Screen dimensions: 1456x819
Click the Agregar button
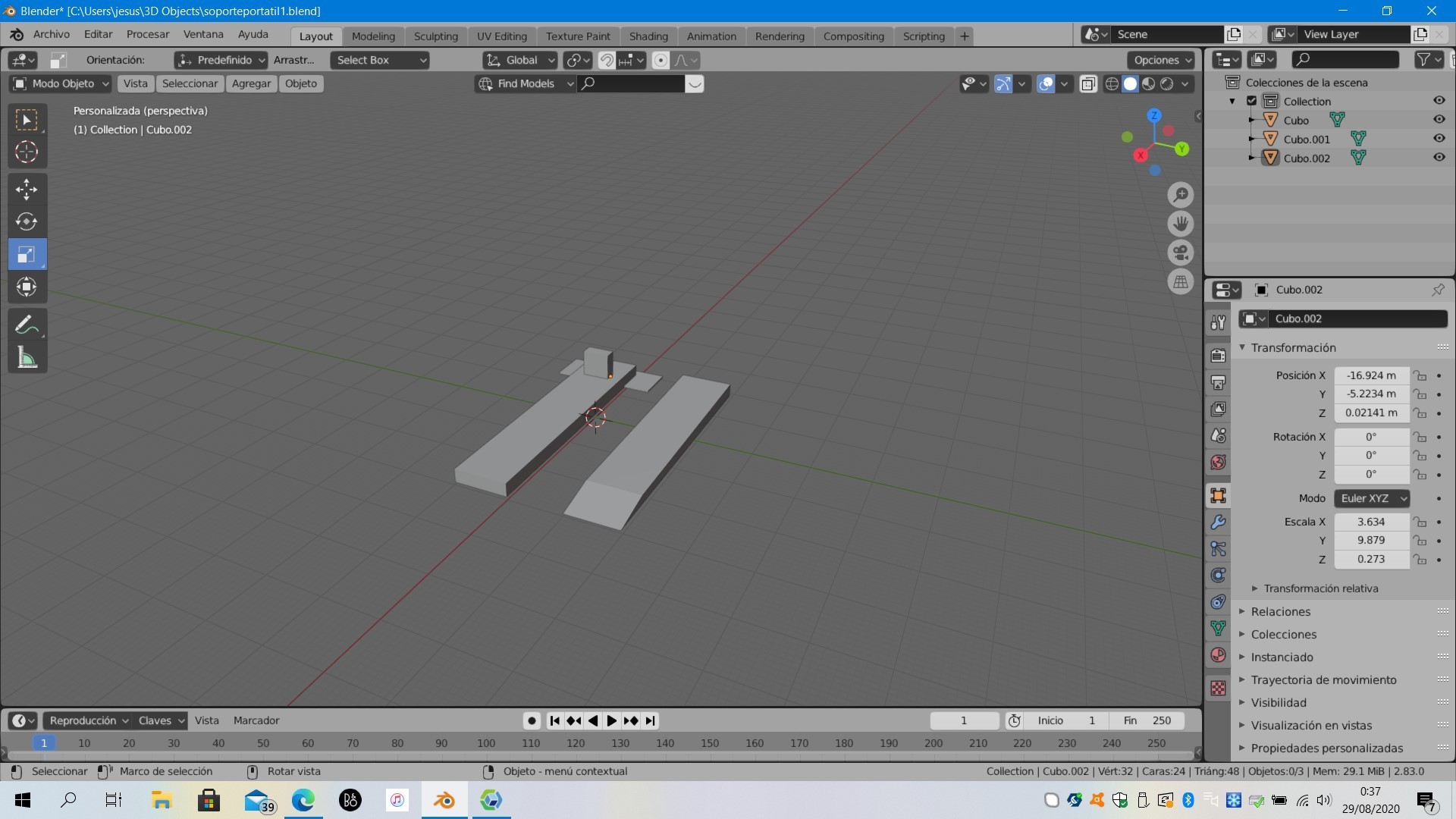coord(252,83)
